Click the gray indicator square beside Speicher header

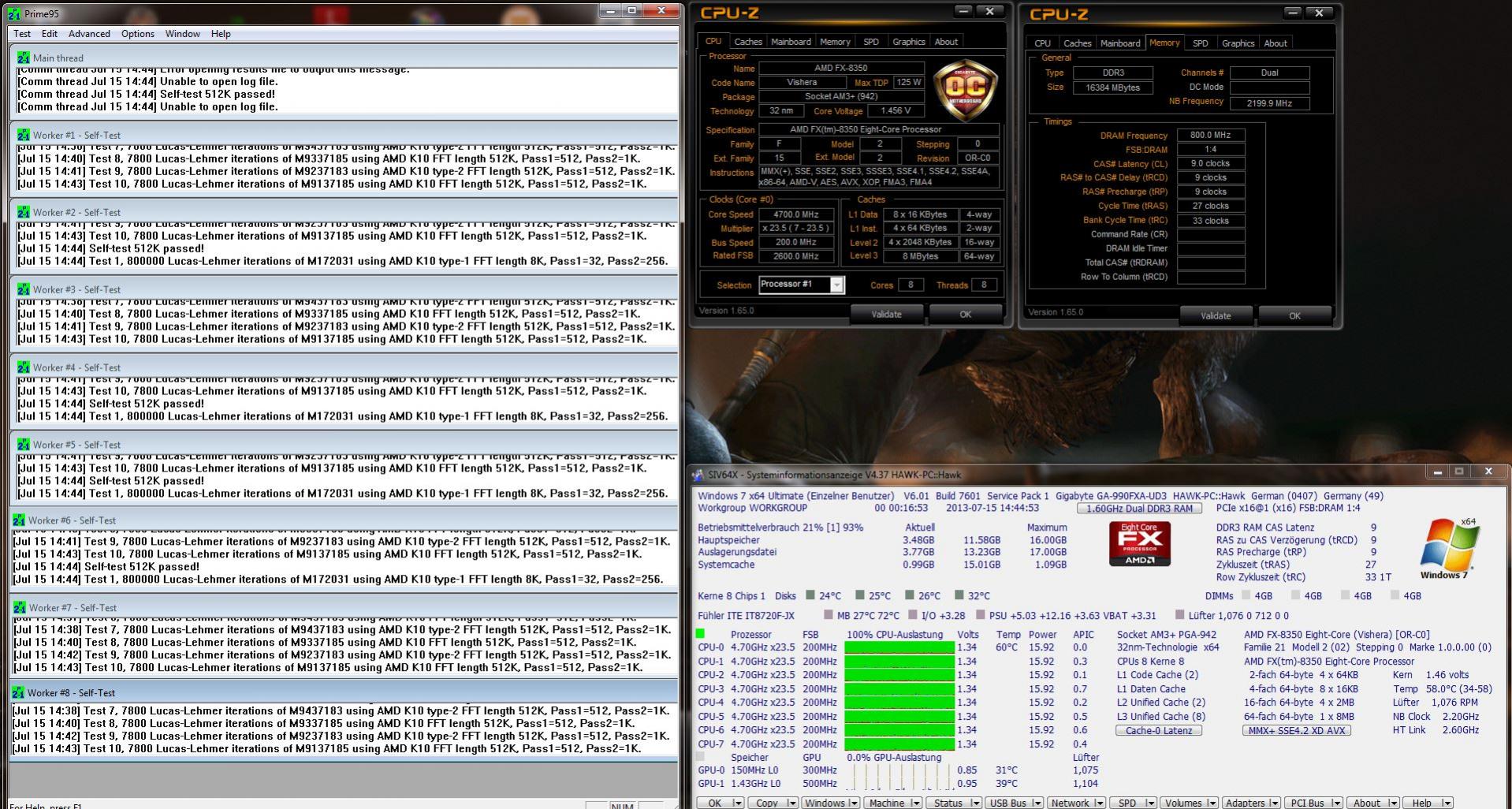pos(700,757)
